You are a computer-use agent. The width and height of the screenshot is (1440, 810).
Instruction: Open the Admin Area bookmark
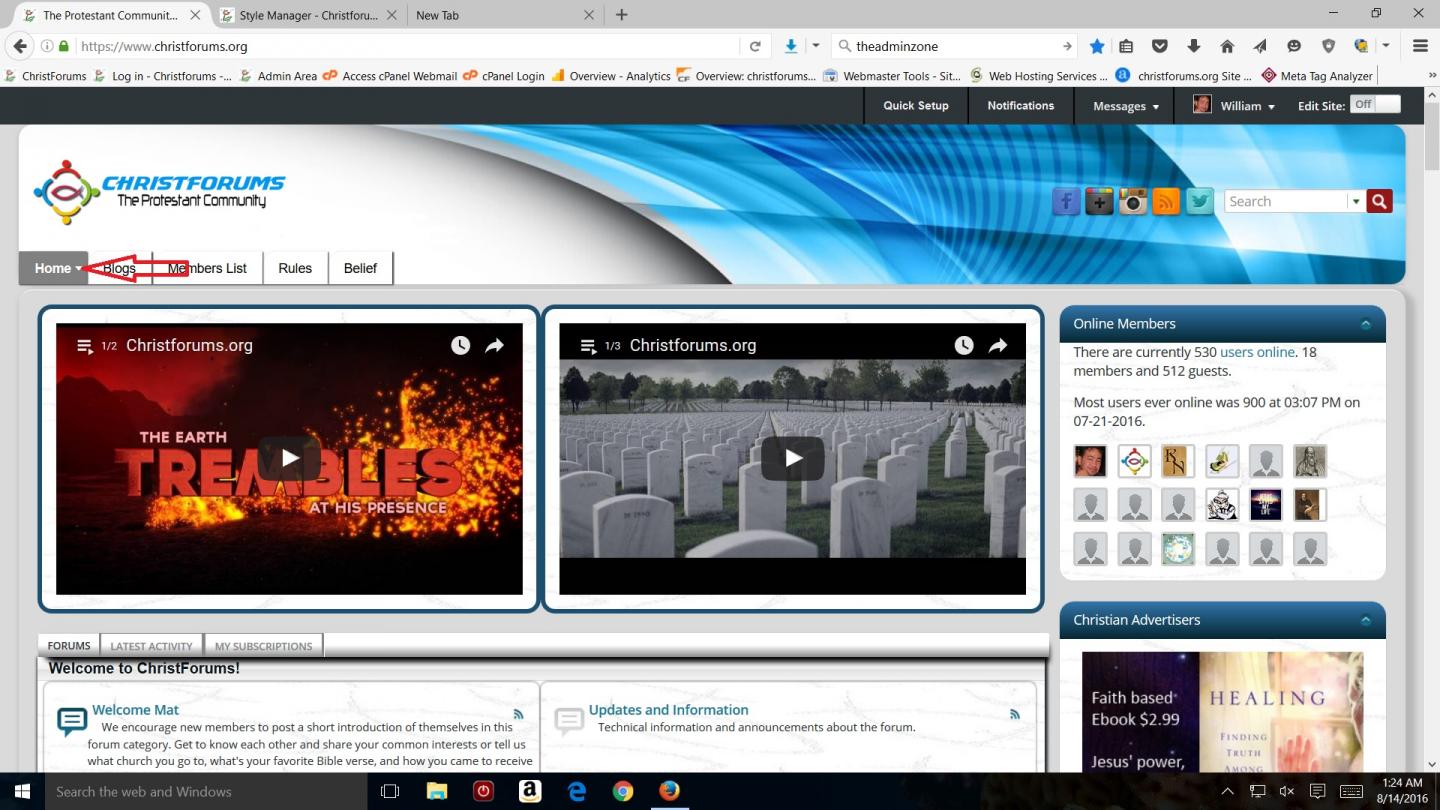279,76
